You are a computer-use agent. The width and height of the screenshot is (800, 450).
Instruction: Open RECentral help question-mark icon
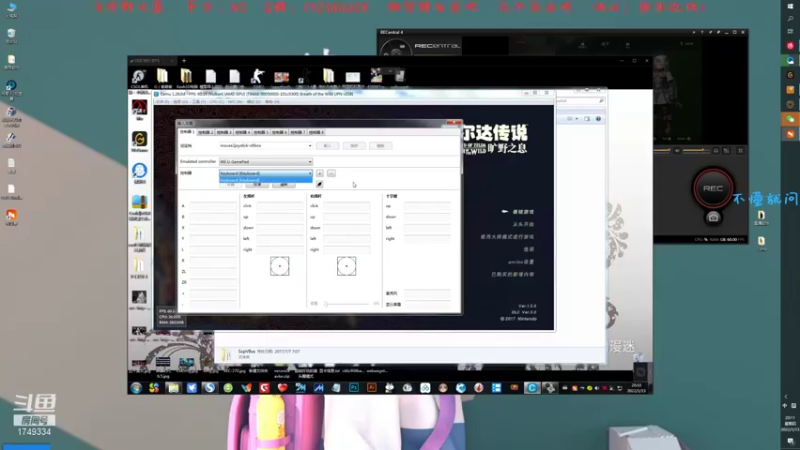click(x=702, y=32)
